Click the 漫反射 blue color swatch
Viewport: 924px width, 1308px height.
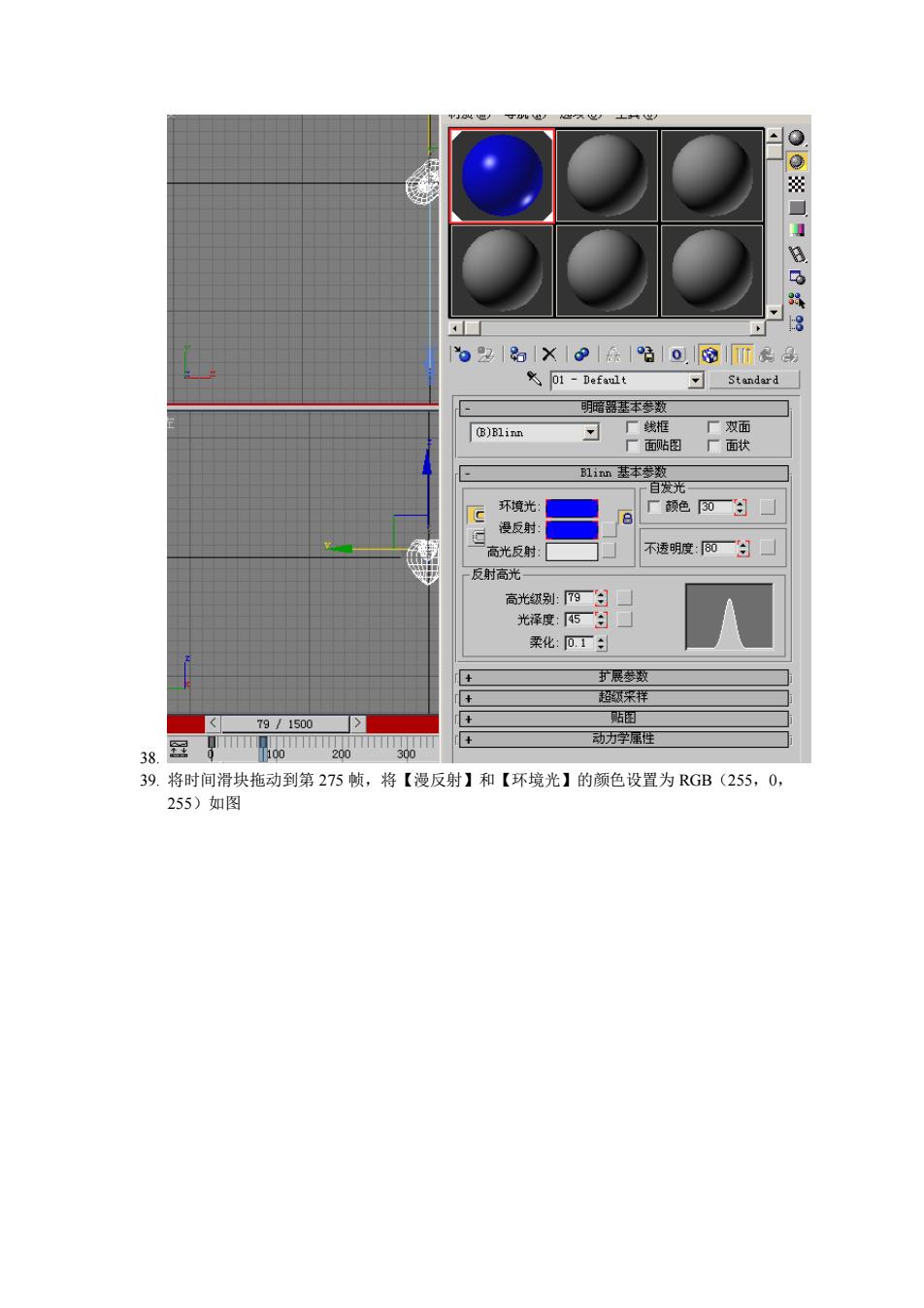[x=572, y=529]
